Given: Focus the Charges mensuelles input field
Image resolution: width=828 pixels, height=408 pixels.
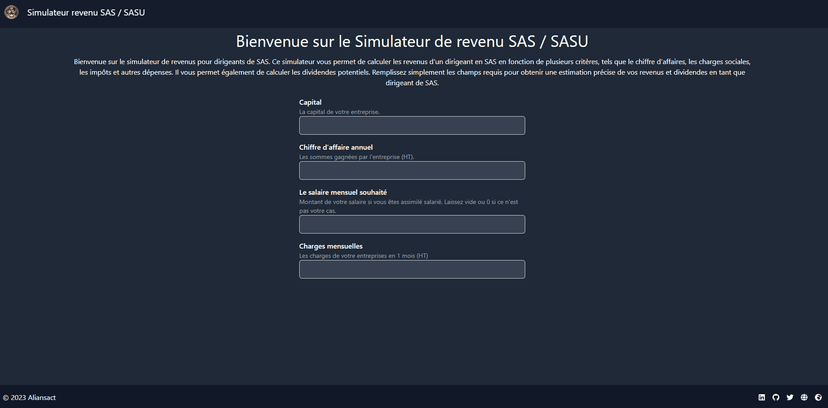Looking at the screenshot, I should 412,269.
